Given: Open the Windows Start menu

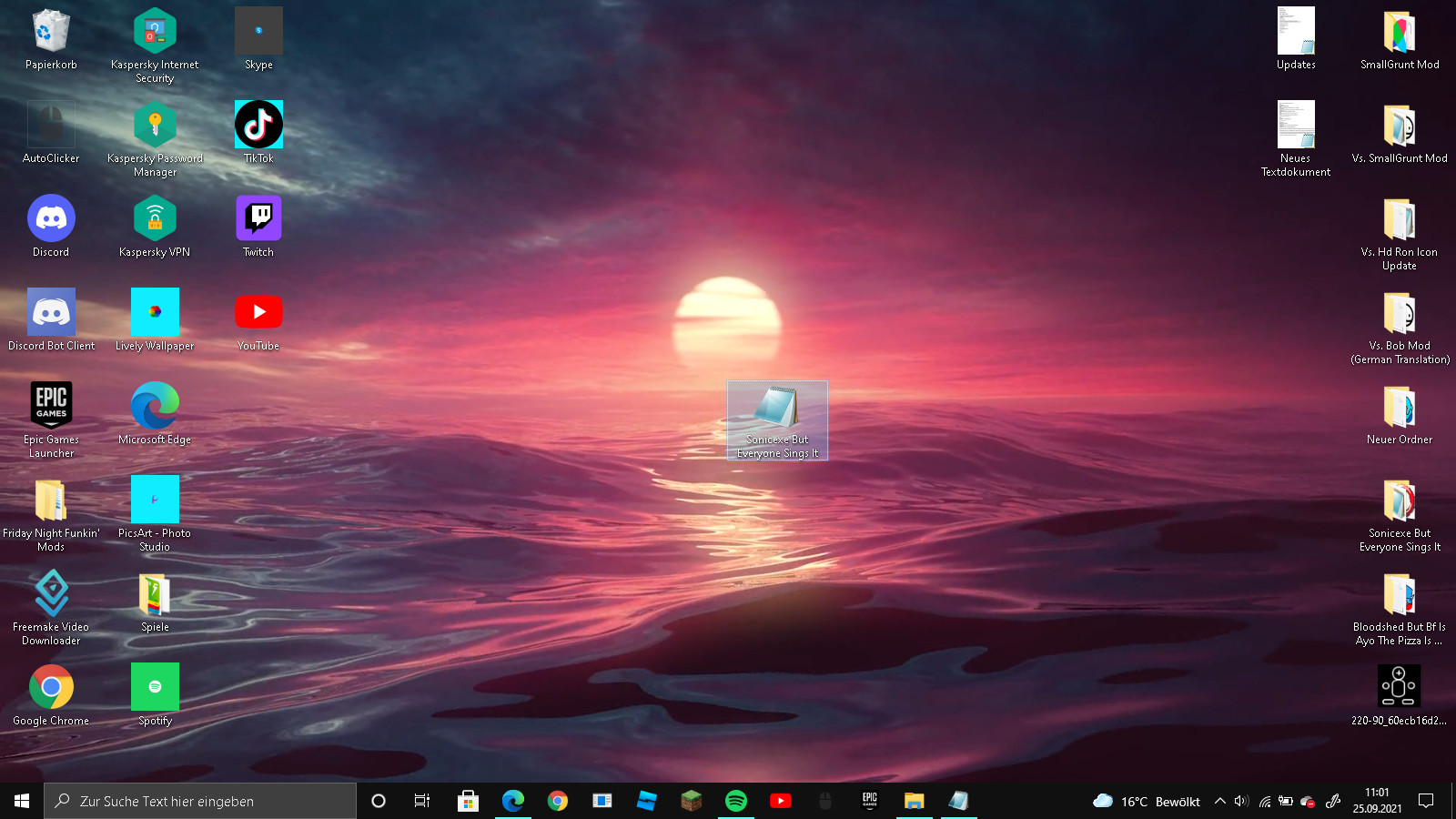Looking at the screenshot, I should (x=22, y=801).
